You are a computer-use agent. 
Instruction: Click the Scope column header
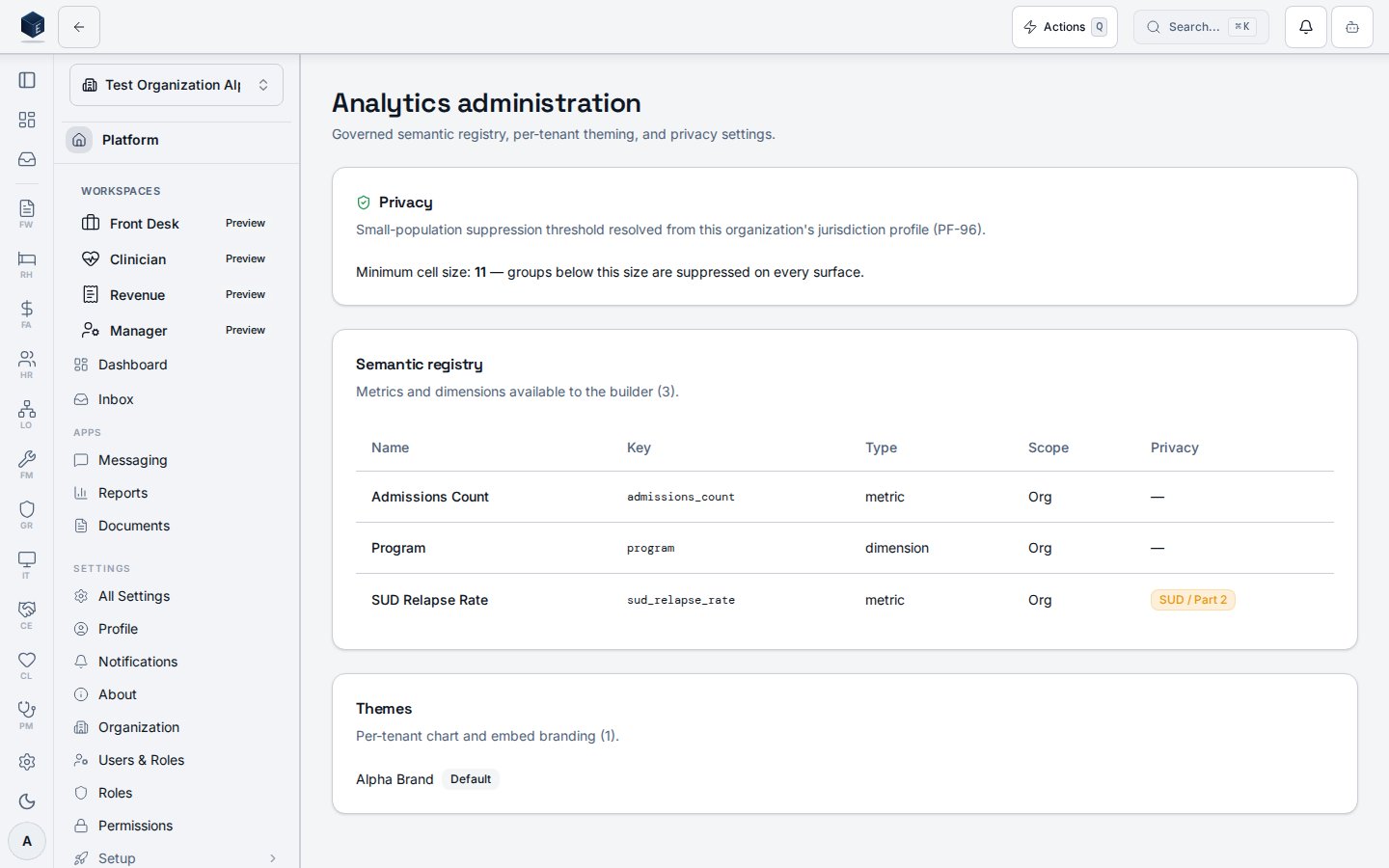tap(1049, 448)
